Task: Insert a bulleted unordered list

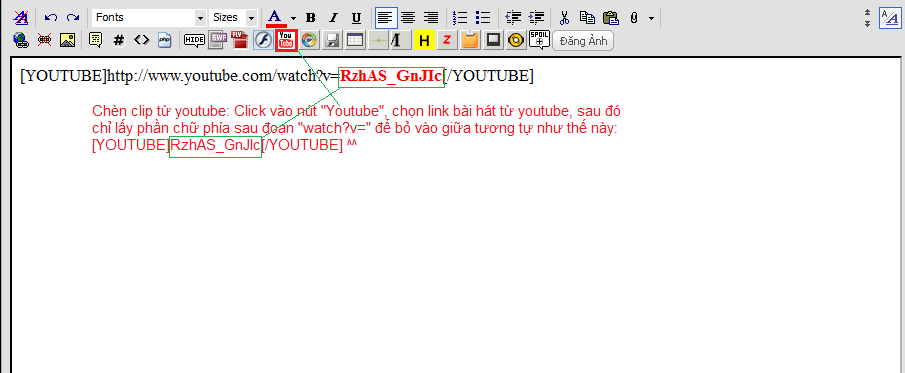Action: tap(483, 18)
